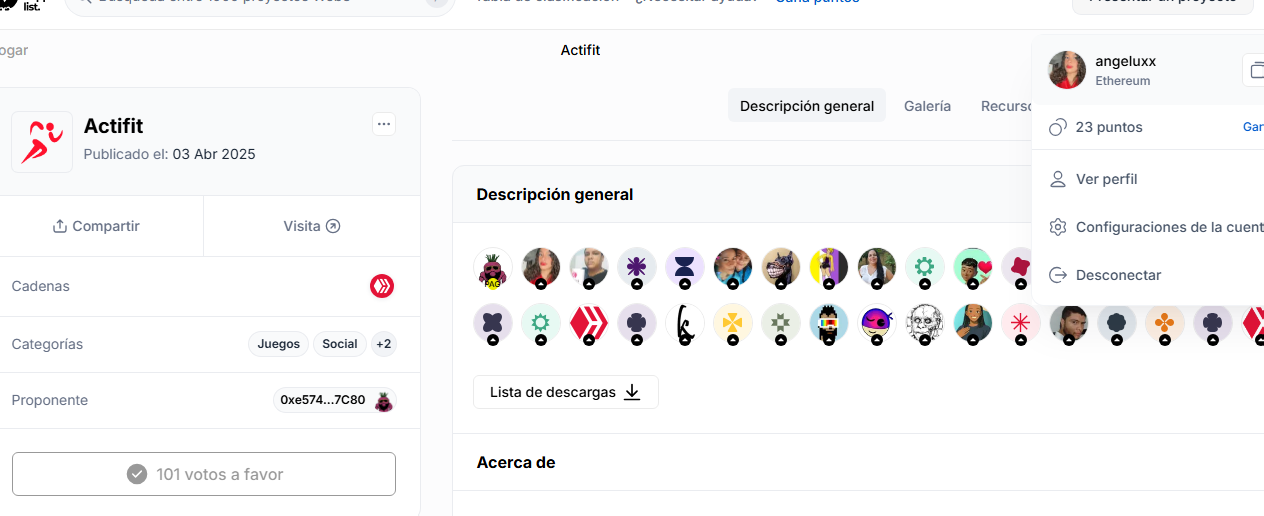Viewport: 1264px width, 516px height.
Task: Click the couple photo voter avatar
Action: (733, 268)
